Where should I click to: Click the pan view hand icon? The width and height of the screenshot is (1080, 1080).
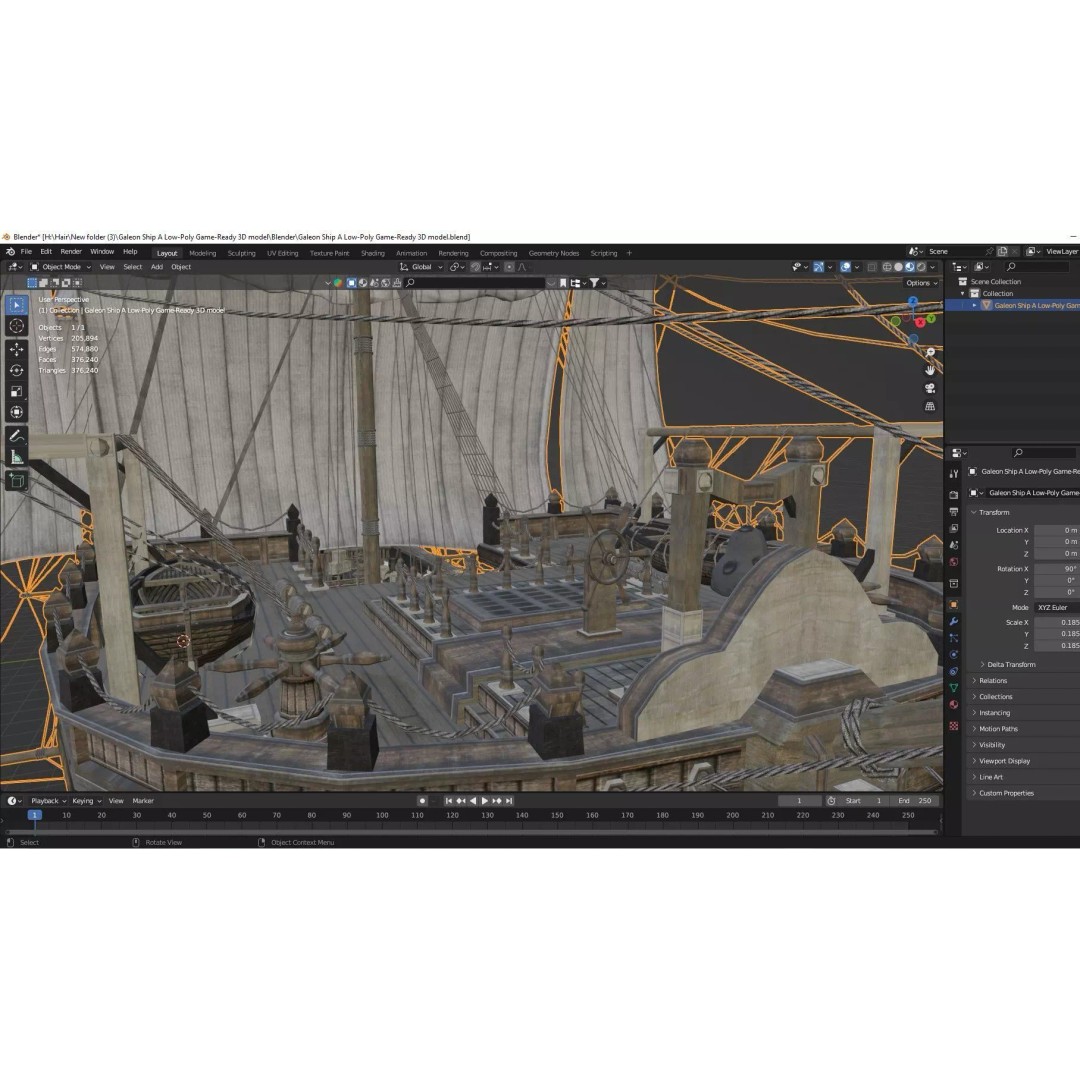(x=930, y=371)
